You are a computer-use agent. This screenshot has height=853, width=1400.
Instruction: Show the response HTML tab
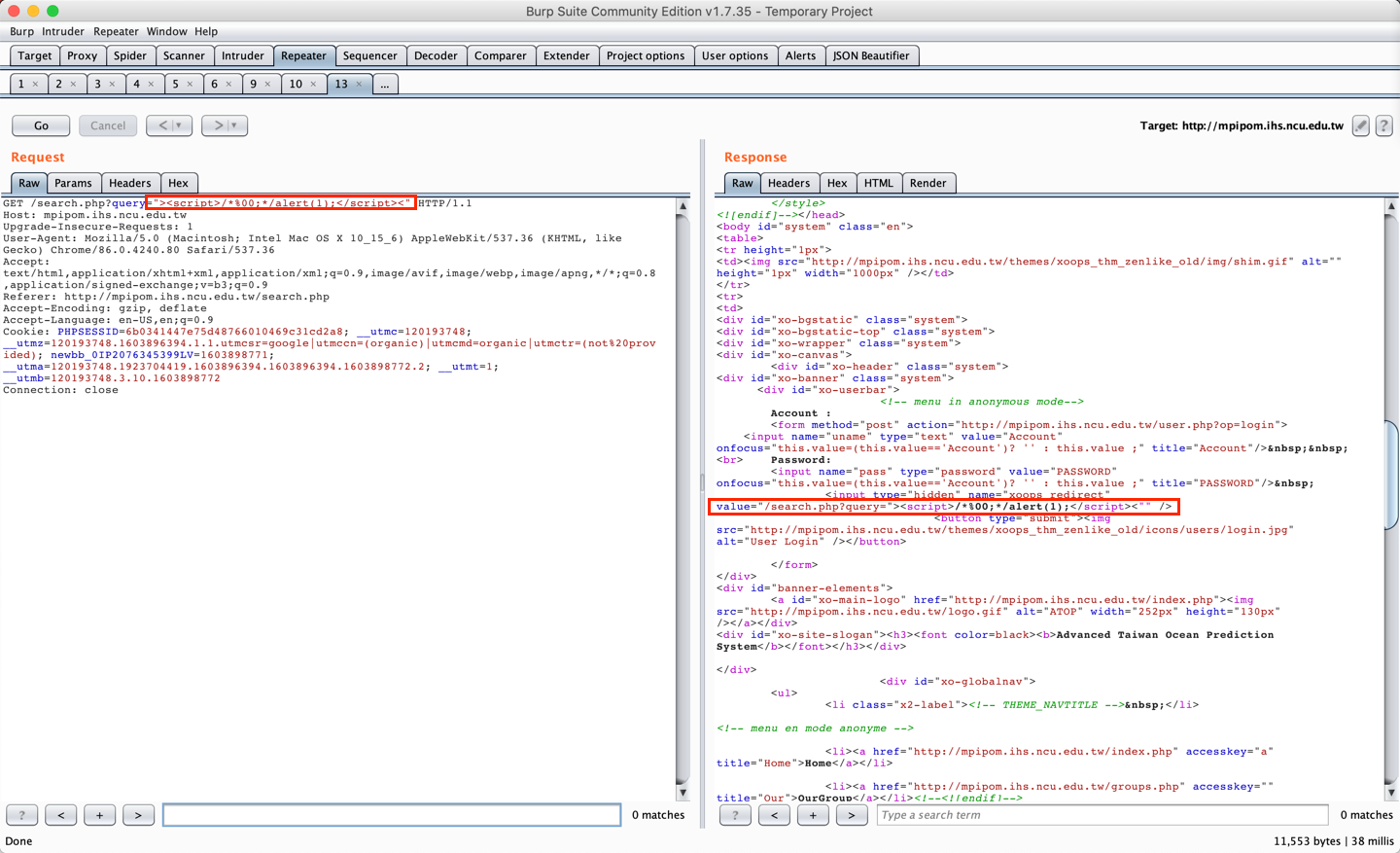point(879,183)
